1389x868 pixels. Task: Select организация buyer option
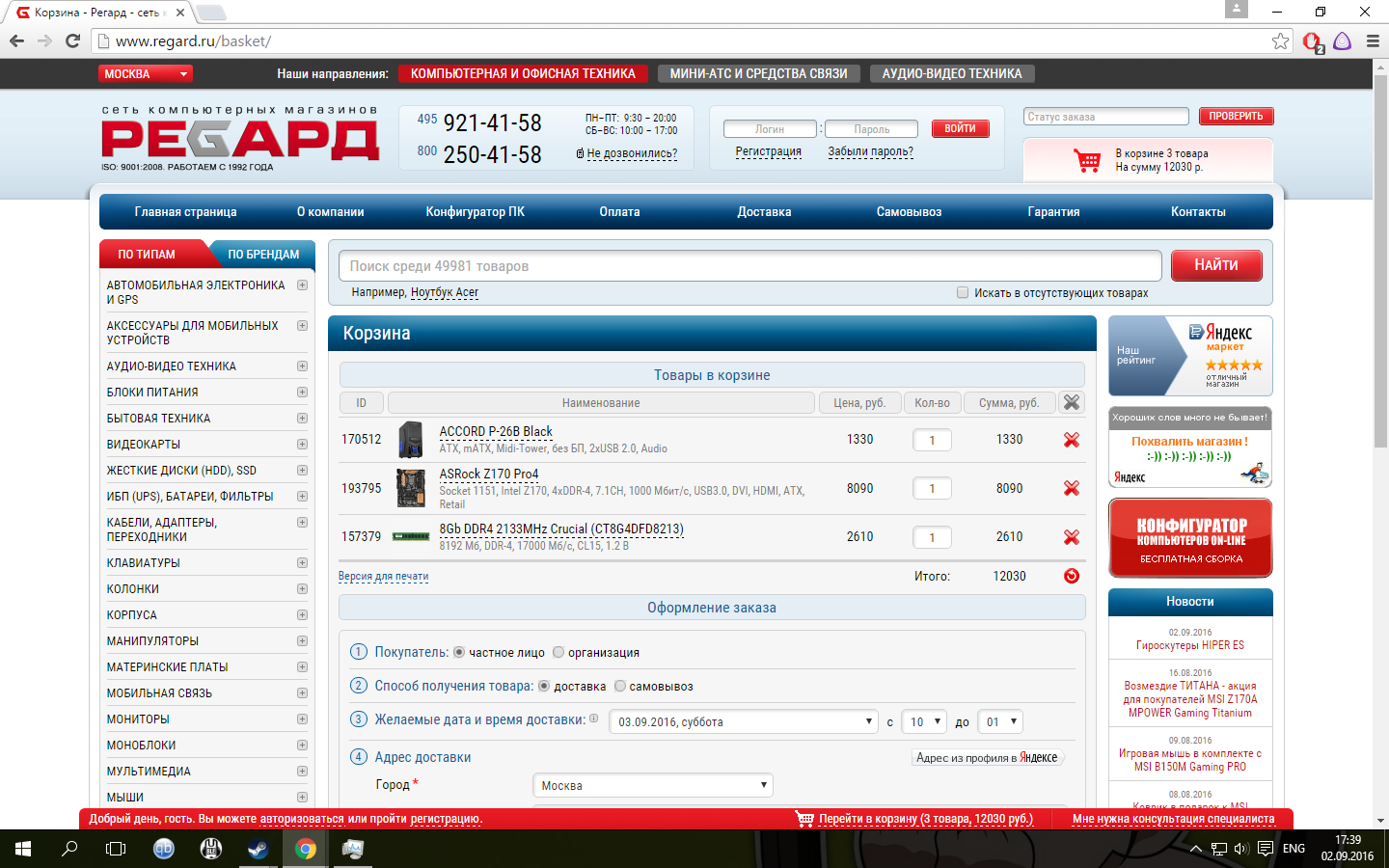[x=558, y=653]
